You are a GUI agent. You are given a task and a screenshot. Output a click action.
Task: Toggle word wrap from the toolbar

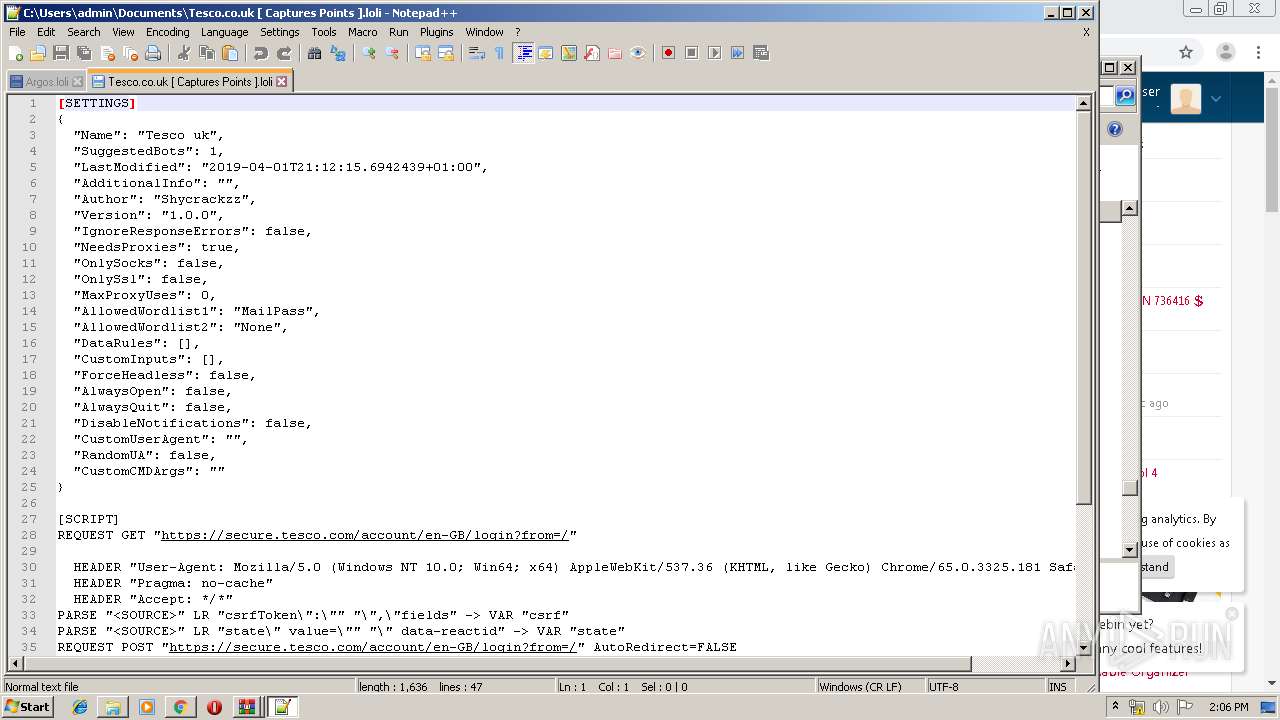tap(476, 53)
